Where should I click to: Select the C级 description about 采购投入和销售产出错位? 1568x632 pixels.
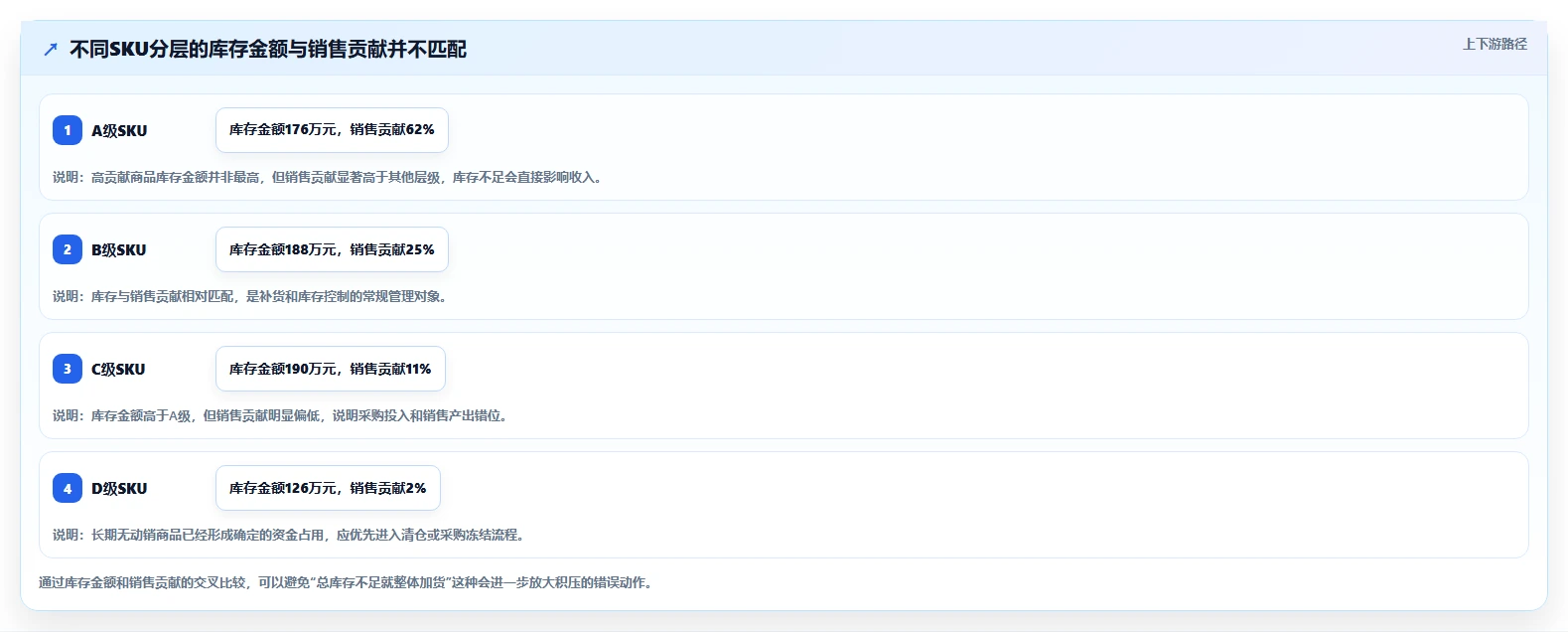click(282, 415)
